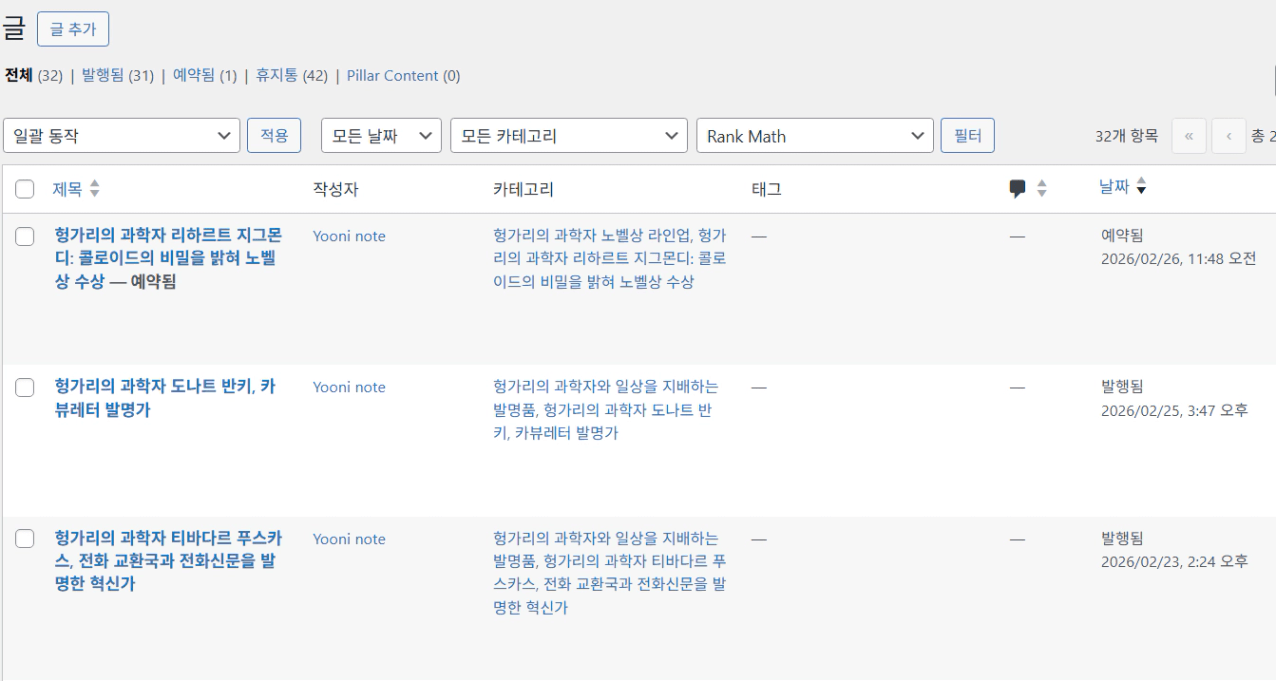Go to first page pagination arrow

(1188, 136)
